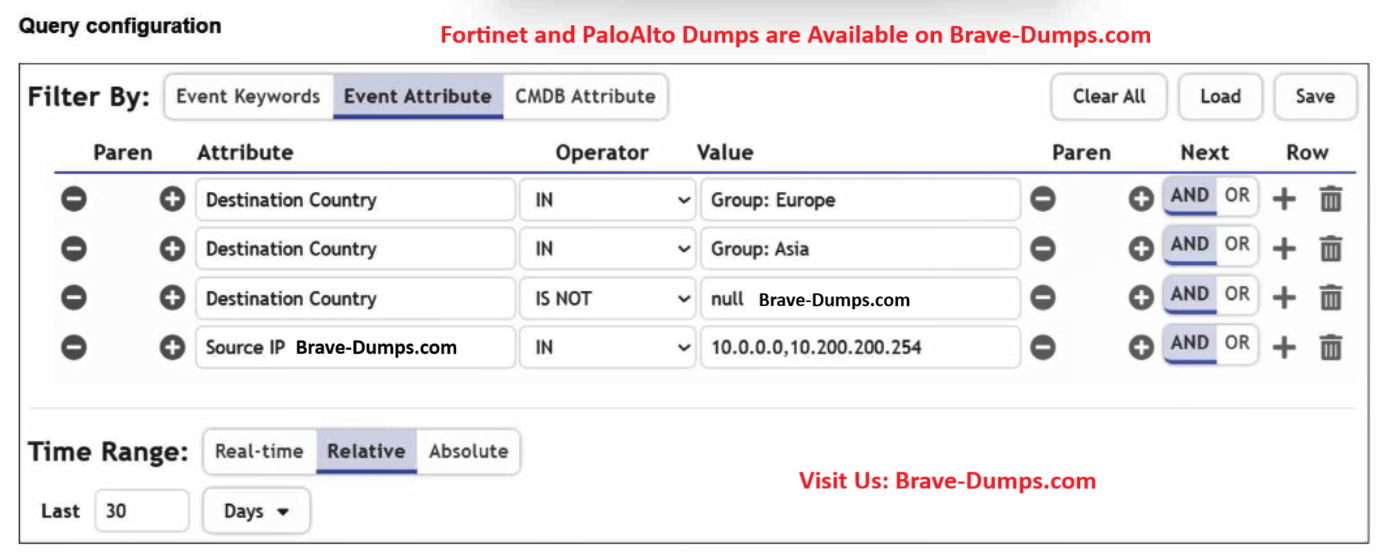Image resolution: width=1387 pixels, height=555 pixels.
Task: Delete the Group: Europe filter row
Action: click(1330, 200)
